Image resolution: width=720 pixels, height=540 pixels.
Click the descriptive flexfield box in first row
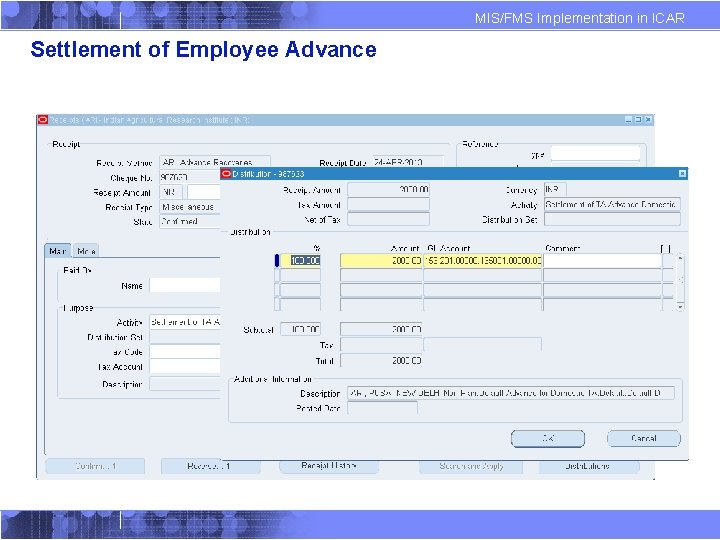tap(668, 261)
